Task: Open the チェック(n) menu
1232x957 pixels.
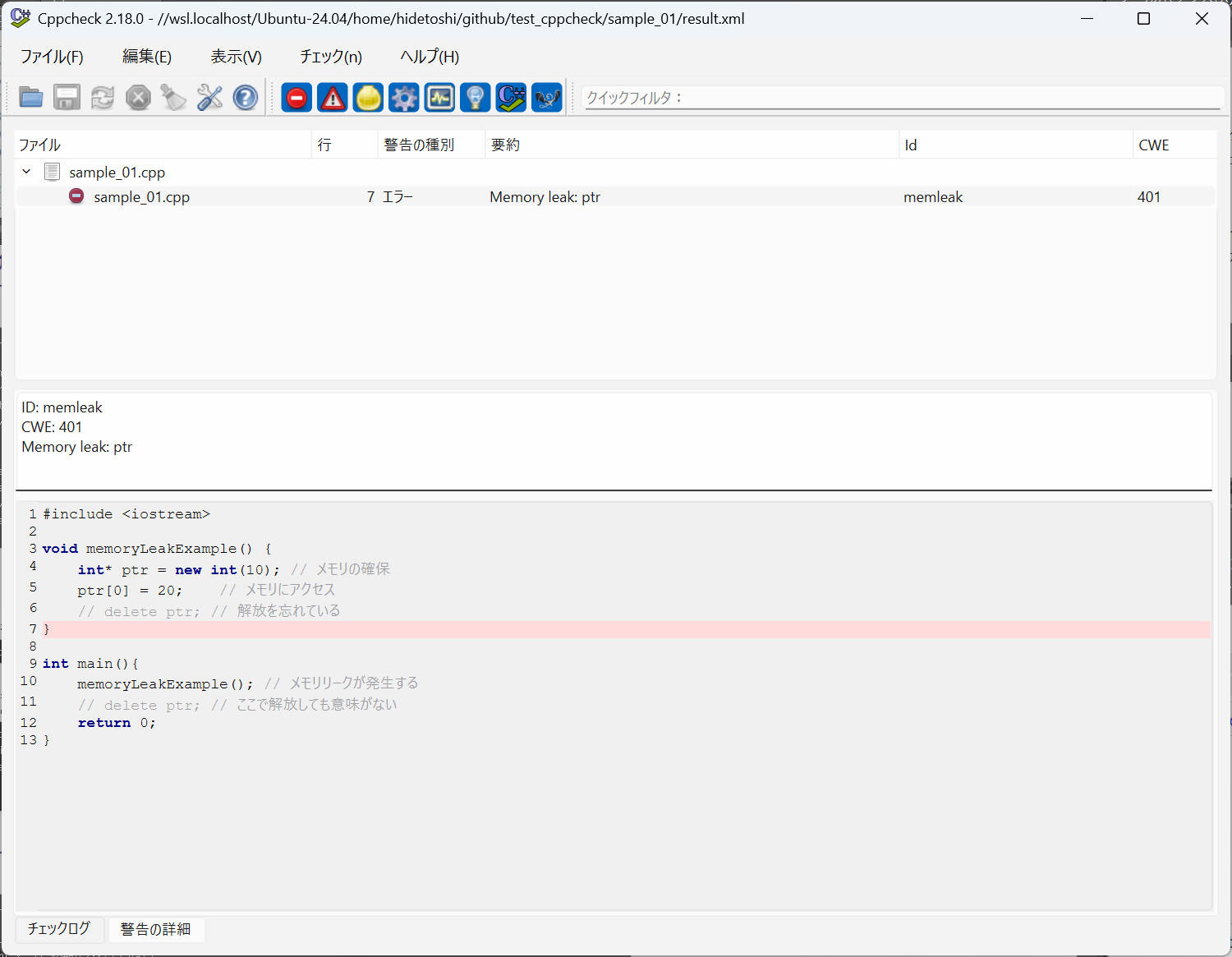Action: 331,57
